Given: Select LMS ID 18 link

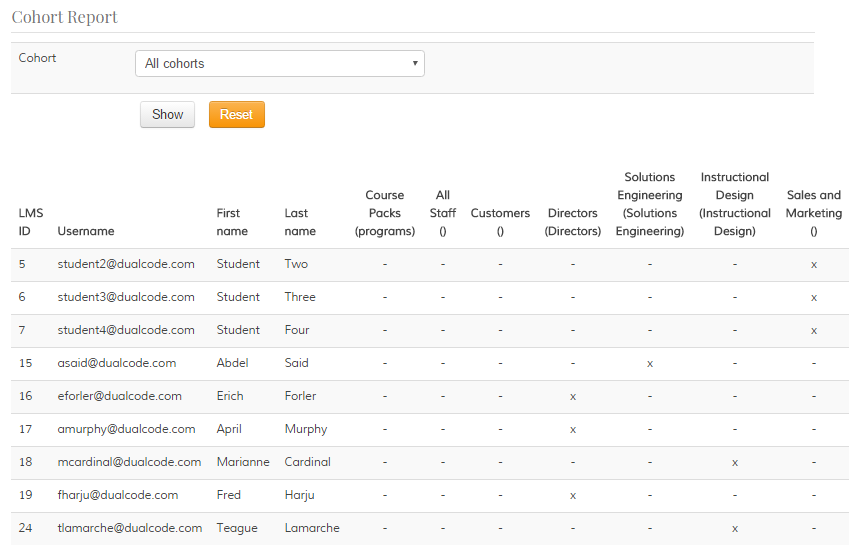Looking at the screenshot, I should [x=25, y=462].
